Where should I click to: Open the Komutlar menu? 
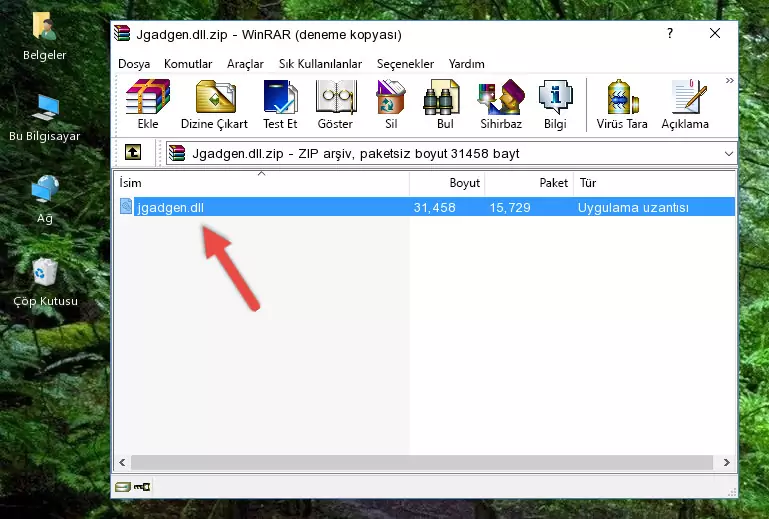click(188, 64)
